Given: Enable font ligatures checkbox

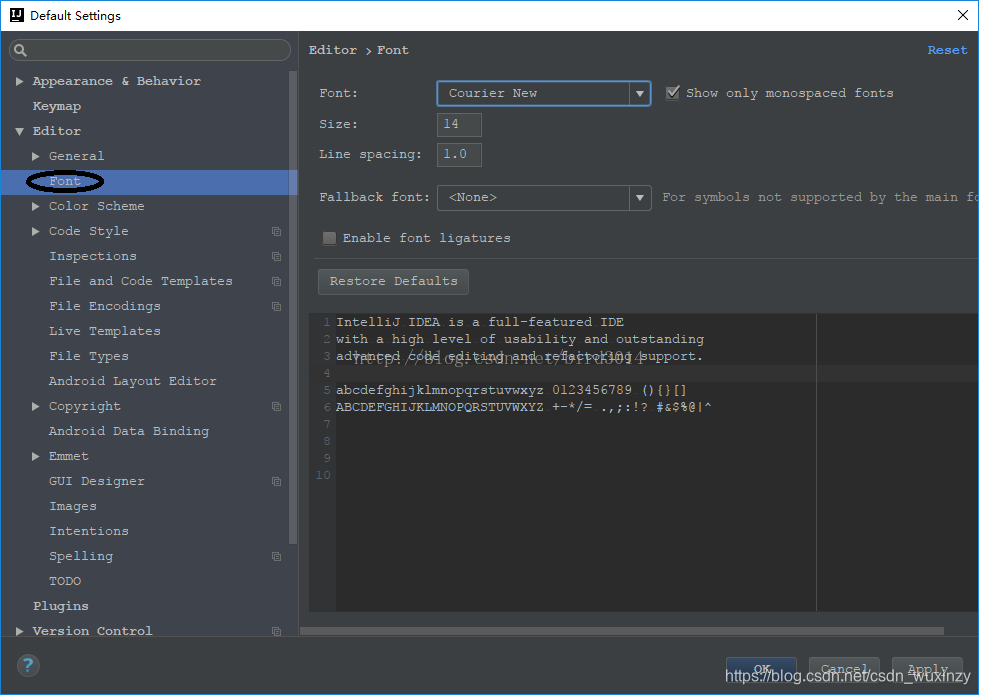Looking at the screenshot, I should tap(329, 238).
